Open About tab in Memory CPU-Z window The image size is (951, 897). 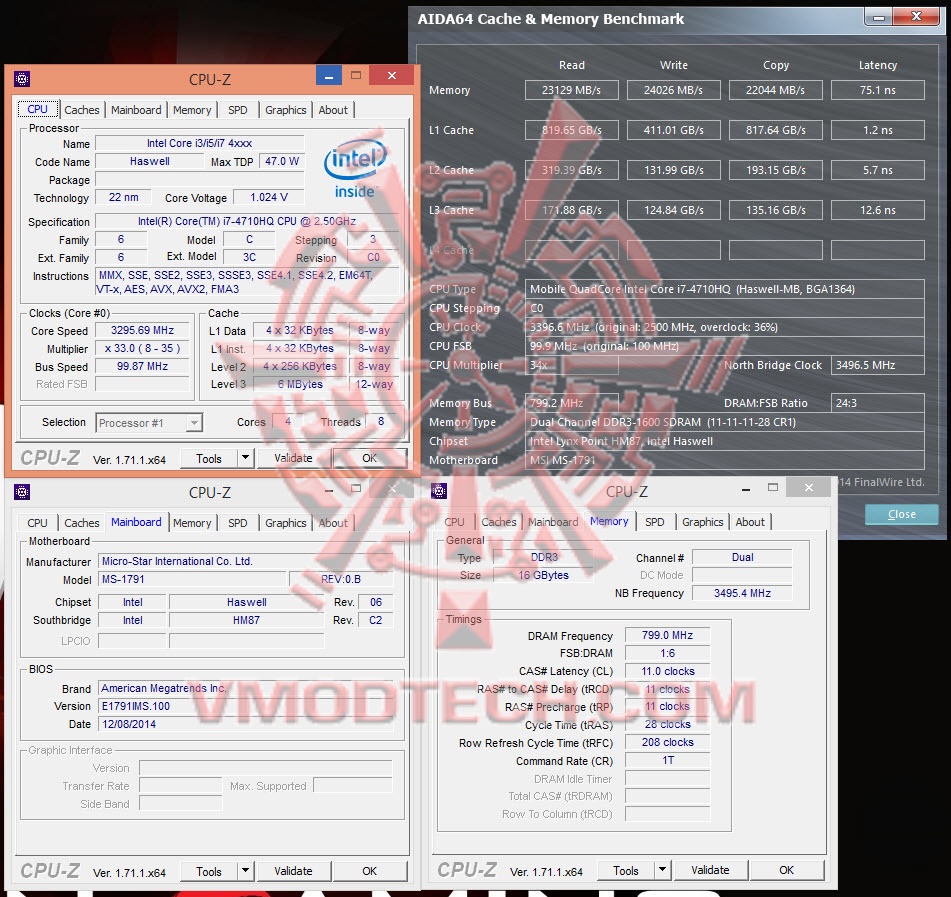(x=750, y=522)
